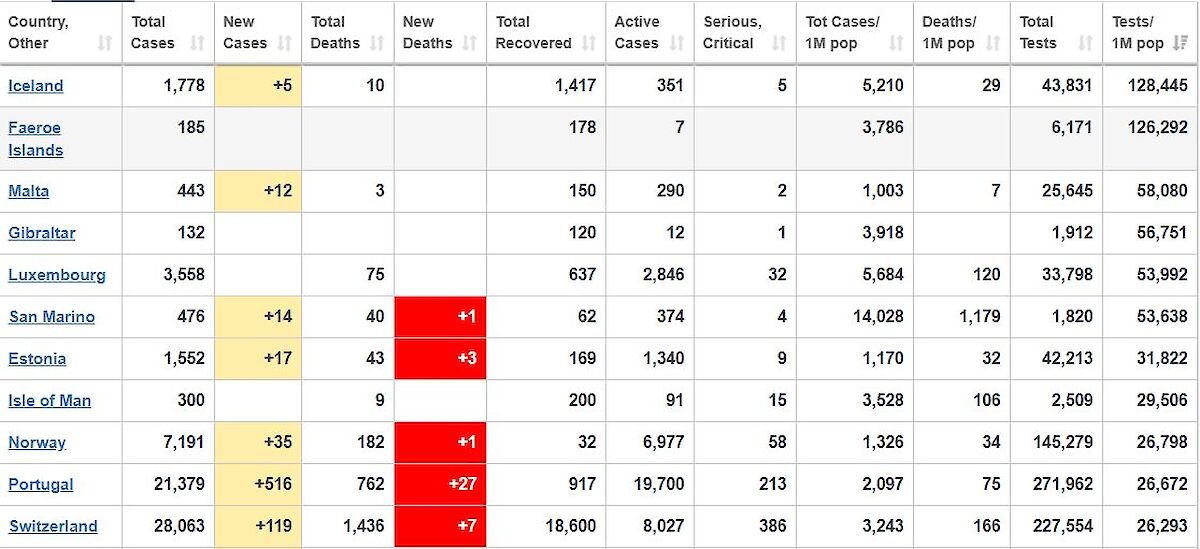
Task: Open the Iceland country link
Action: (36, 86)
